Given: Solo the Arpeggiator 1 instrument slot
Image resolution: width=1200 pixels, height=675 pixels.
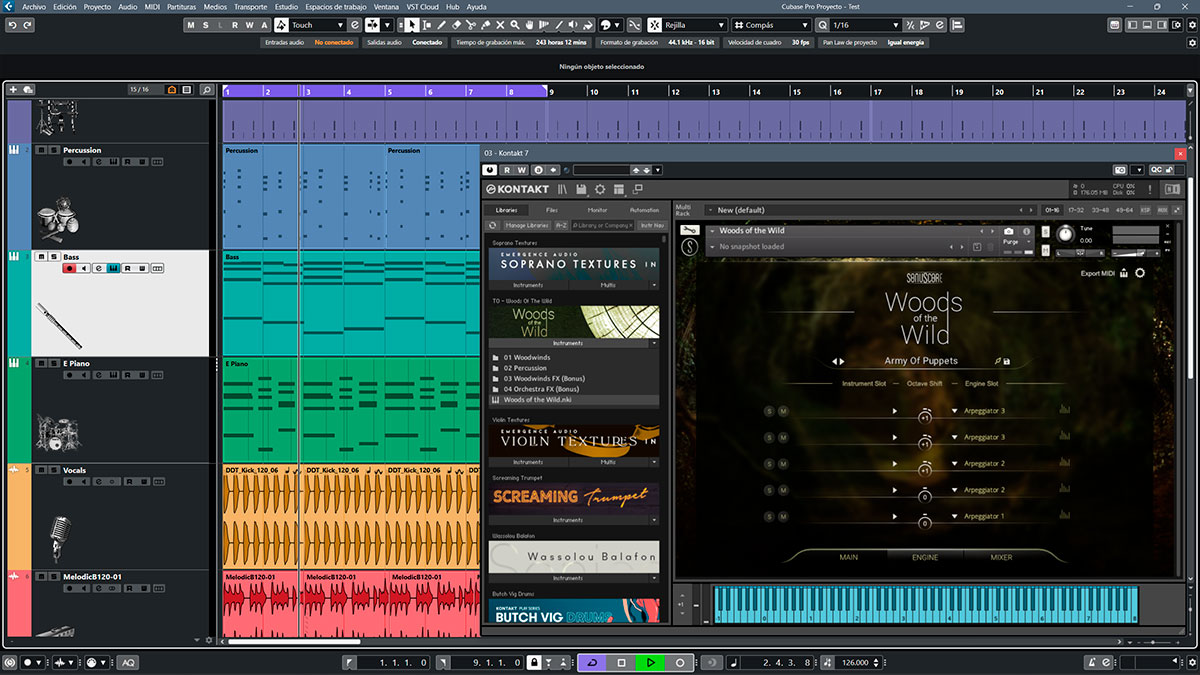Looking at the screenshot, I should (x=769, y=516).
